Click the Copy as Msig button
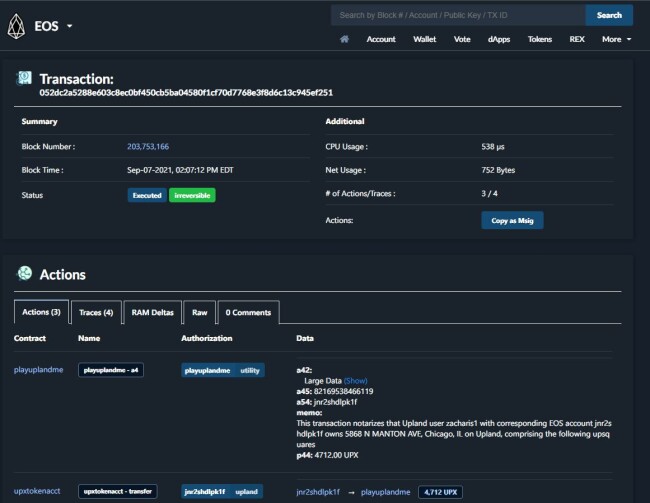 coord(512,221)
